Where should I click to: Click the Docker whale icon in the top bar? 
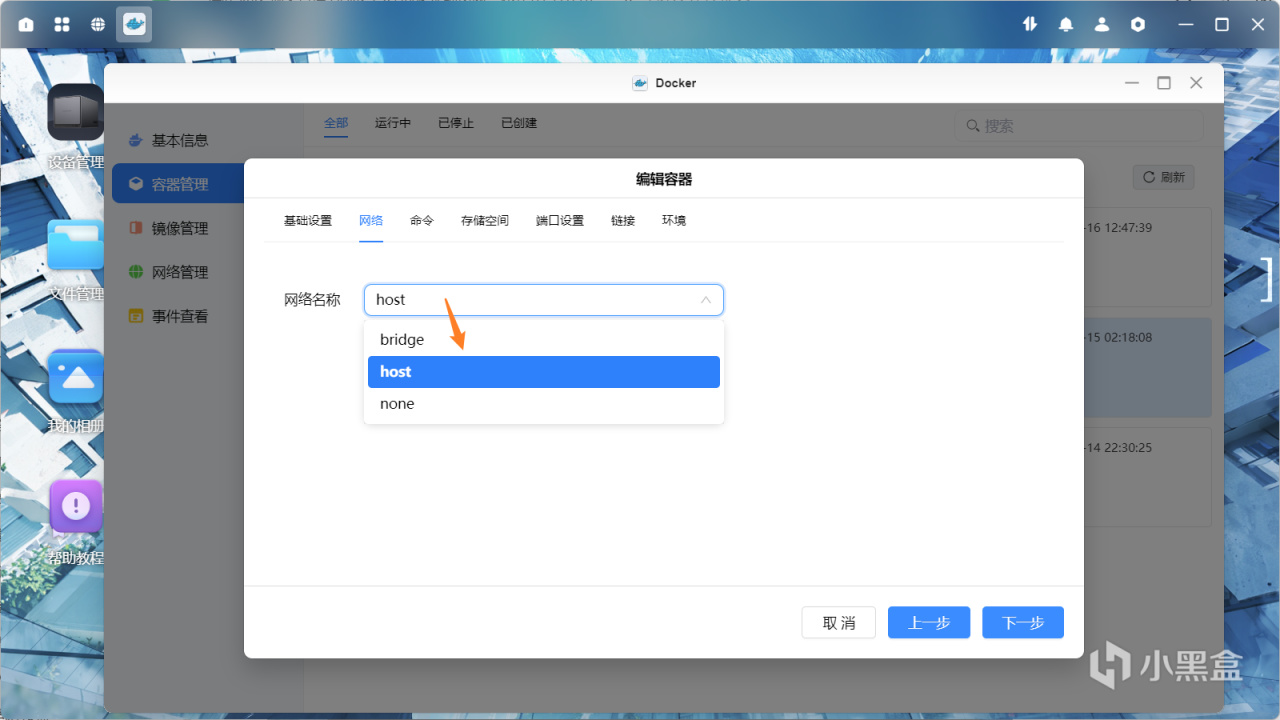[134, 24]
